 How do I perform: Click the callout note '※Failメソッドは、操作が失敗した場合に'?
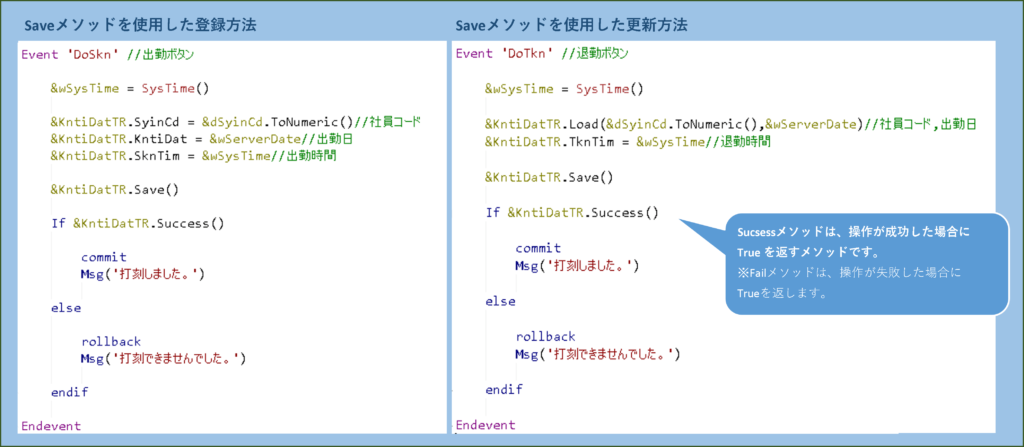tap(848, 273)
